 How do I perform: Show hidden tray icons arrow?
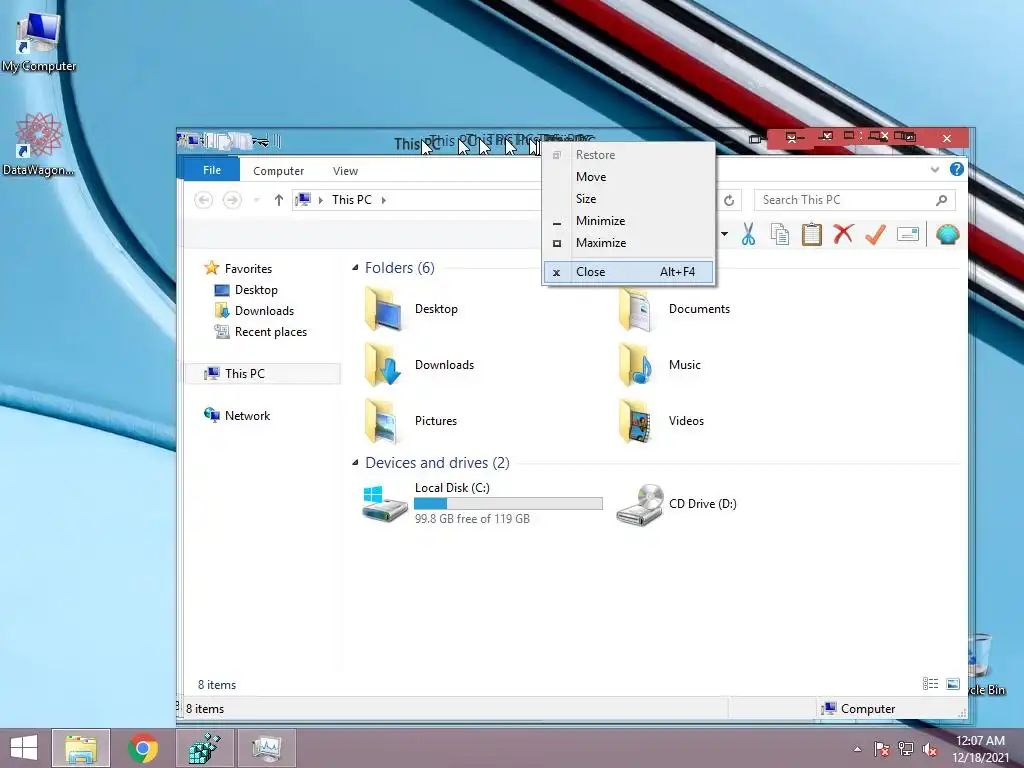pyautogui.click(x=857, y=749)
